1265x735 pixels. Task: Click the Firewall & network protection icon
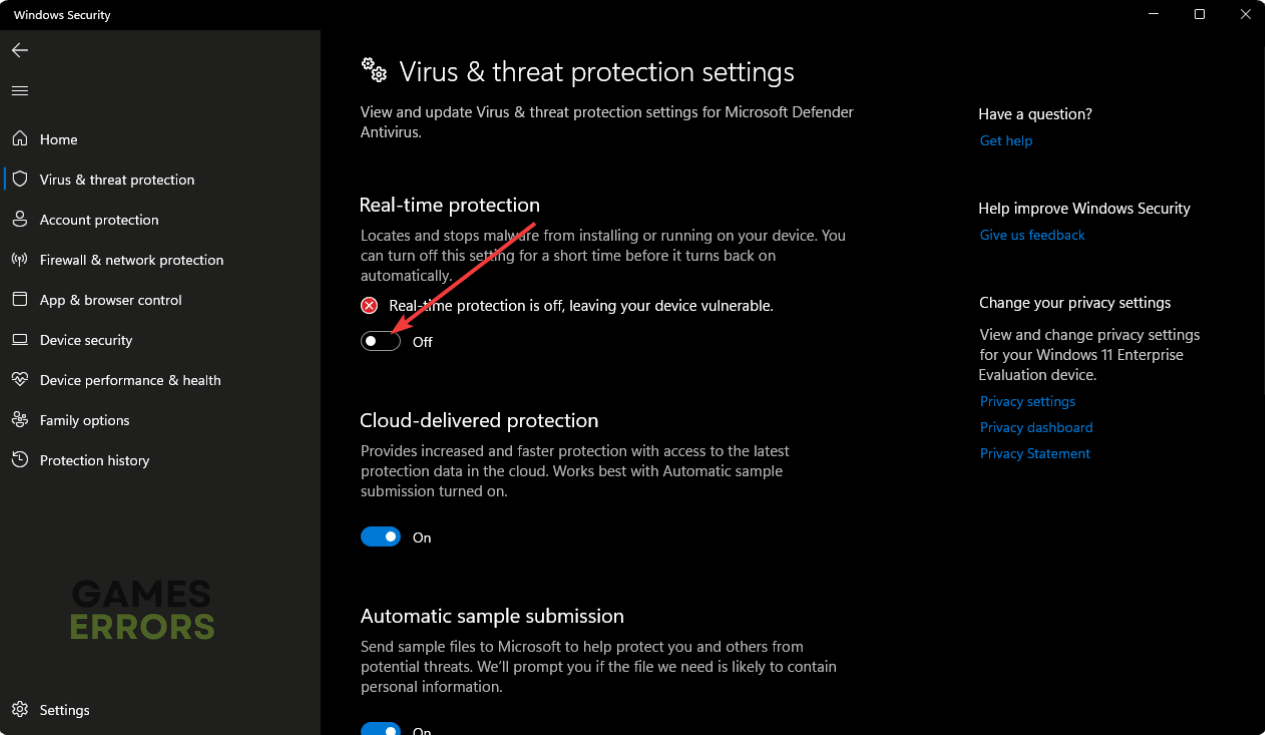click(x=20, y=259)
